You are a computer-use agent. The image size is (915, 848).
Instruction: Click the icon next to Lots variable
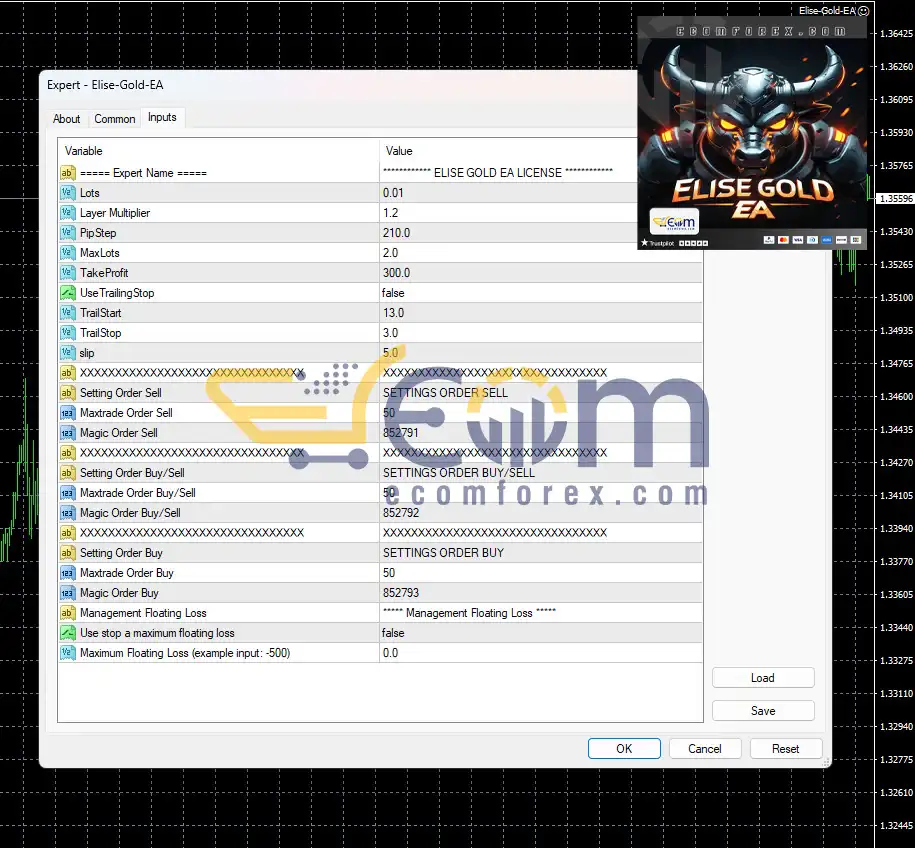point(68,193)
